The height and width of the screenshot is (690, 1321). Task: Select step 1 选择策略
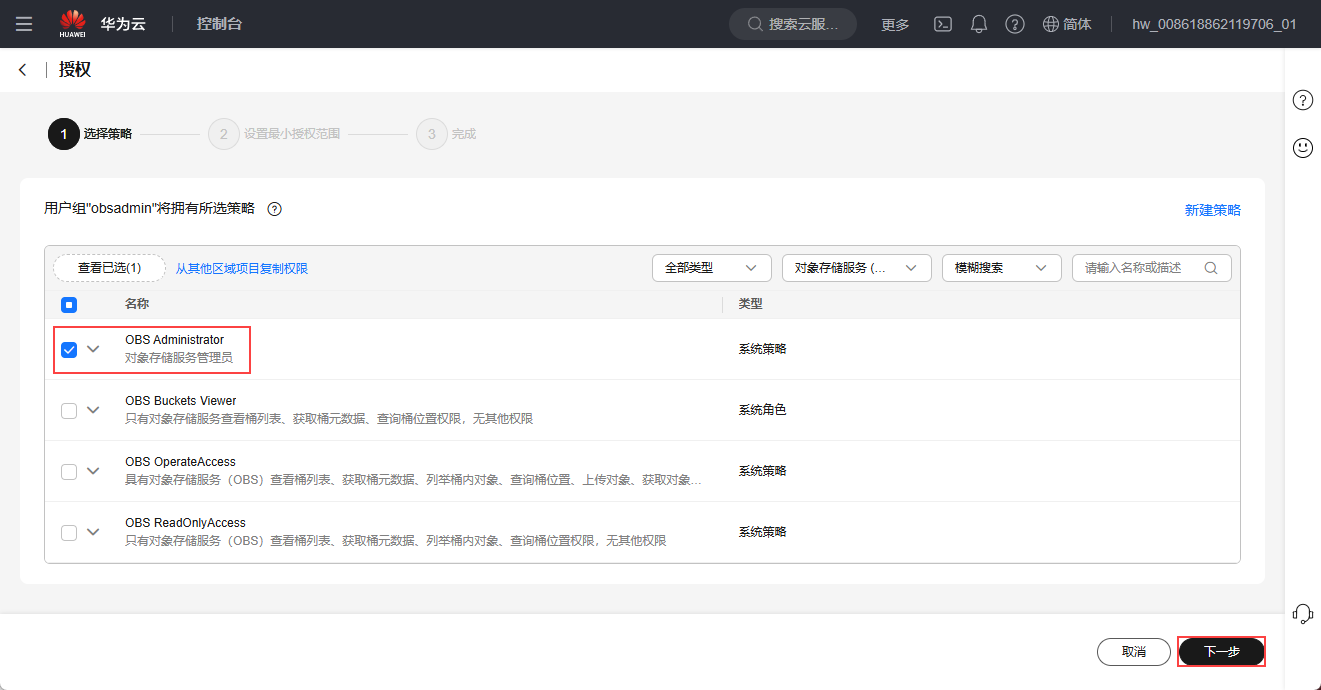(x=90, y=133)
